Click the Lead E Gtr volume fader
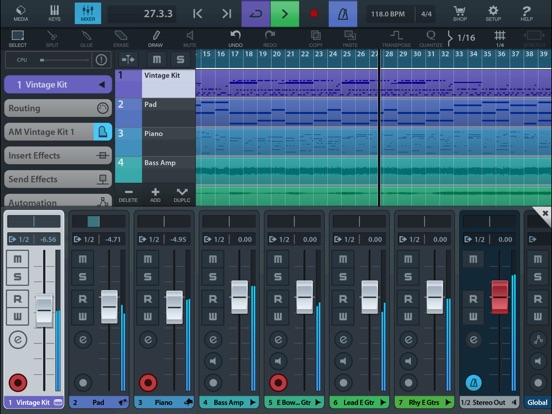Screen dimensions: 552x414 tap(370, 297)
